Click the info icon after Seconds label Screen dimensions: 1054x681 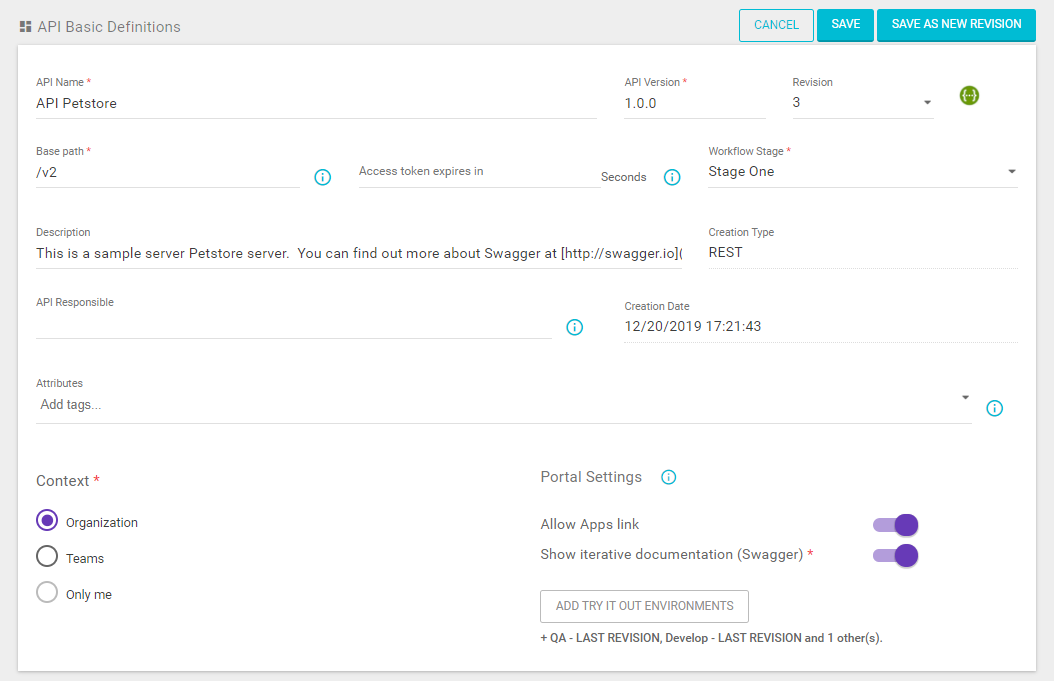672,177
